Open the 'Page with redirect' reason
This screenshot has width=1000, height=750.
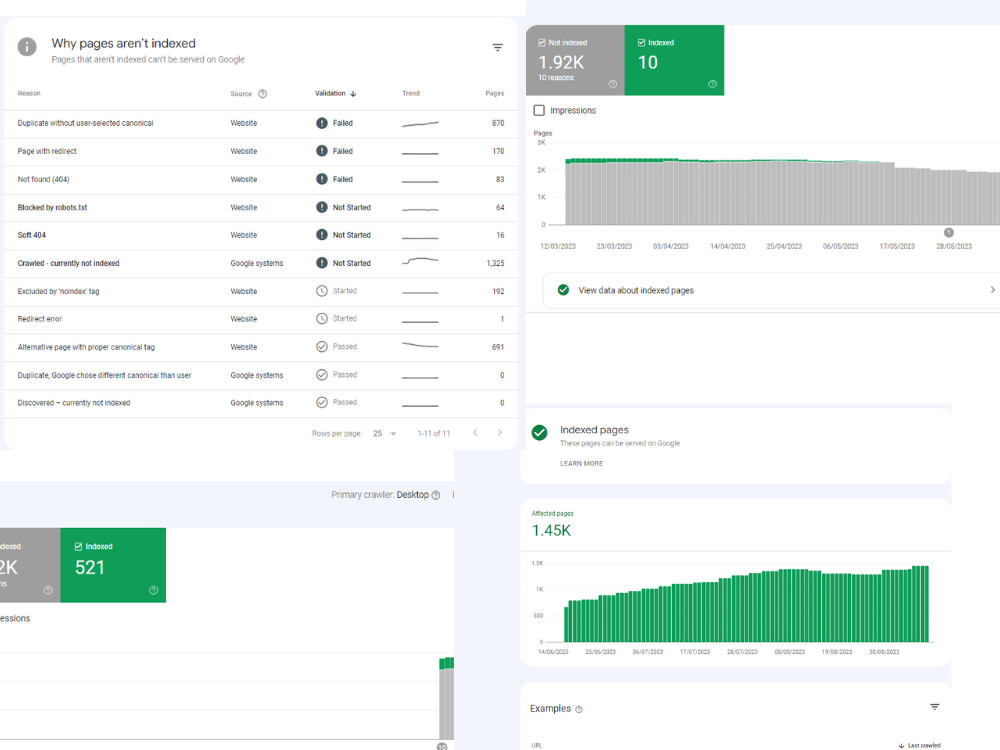pyautogui.click(x=260, y=151)
